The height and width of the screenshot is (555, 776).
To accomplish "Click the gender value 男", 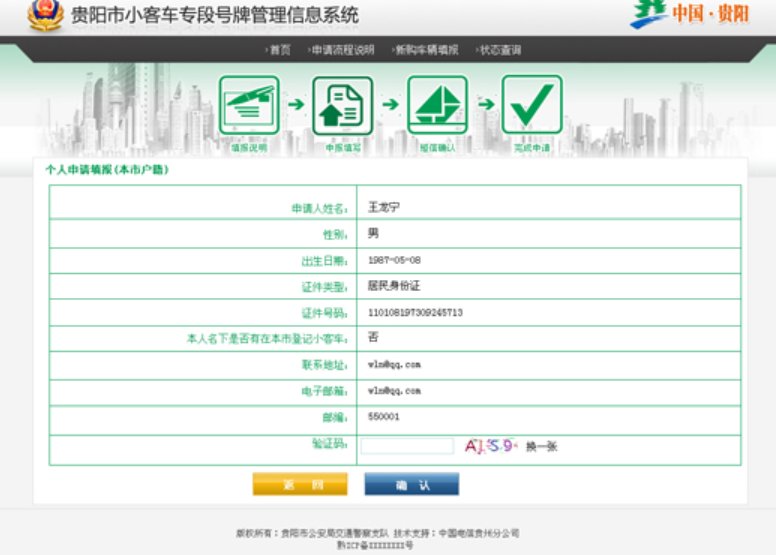I will click(373, 233).
